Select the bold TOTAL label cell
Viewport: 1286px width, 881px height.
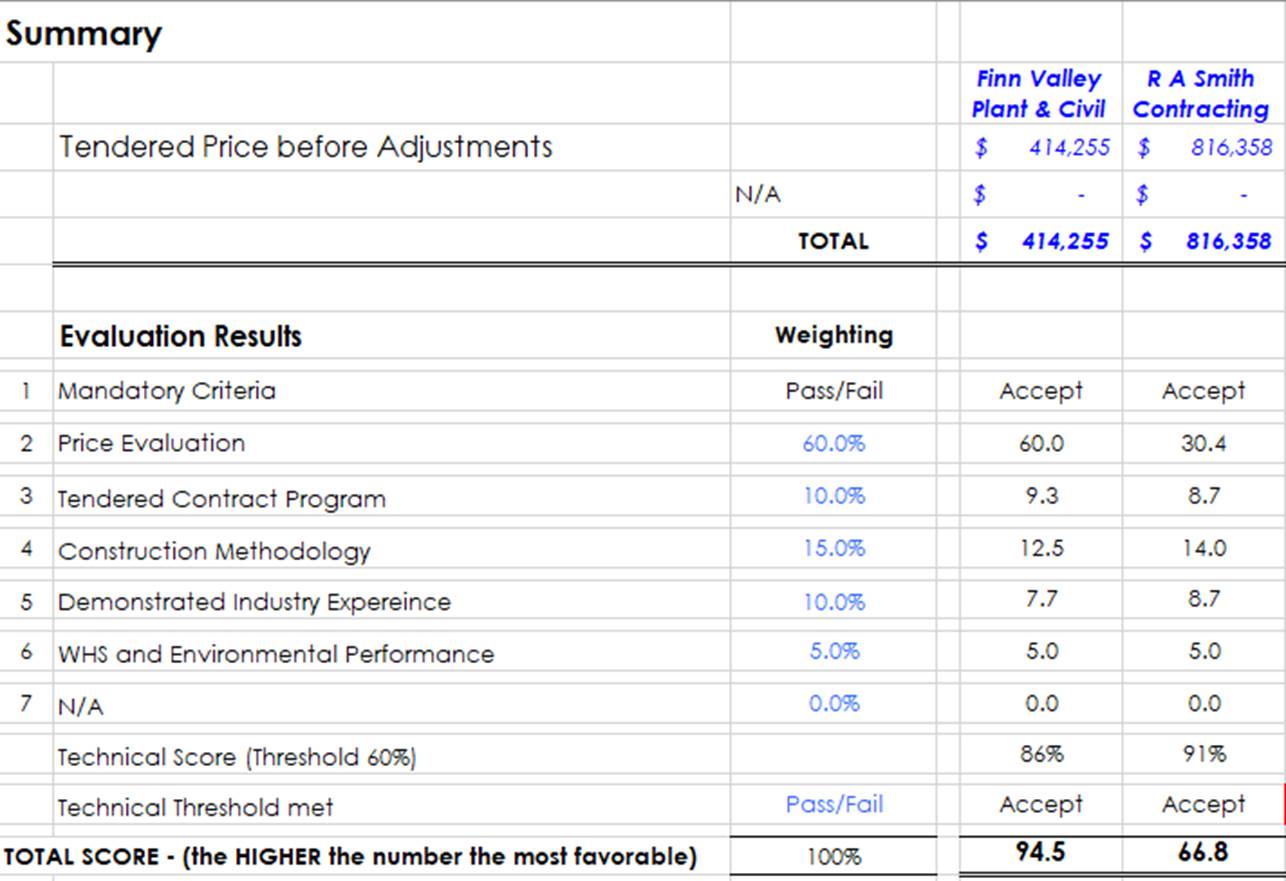pyautogui.click(x=833, y=241)
